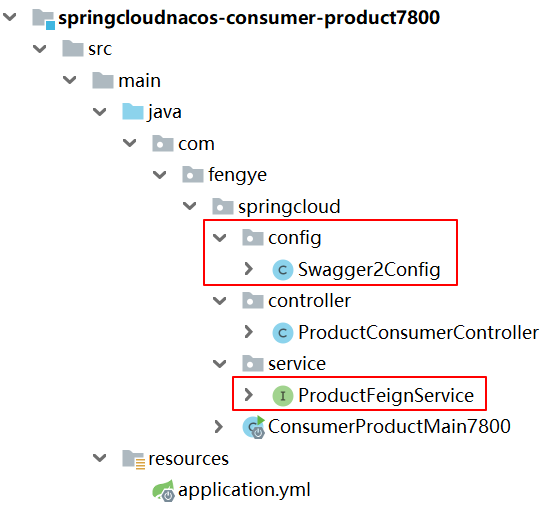Screen dimensions: 545x505
Task: Select the ConsumerProductMain7800 class name
Action: [x=389, y=426]
